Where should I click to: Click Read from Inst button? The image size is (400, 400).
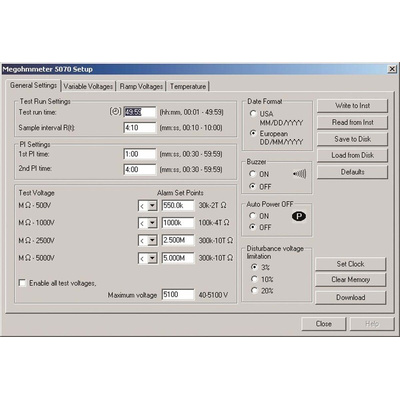pyautogui.click(x=352, y=122)
